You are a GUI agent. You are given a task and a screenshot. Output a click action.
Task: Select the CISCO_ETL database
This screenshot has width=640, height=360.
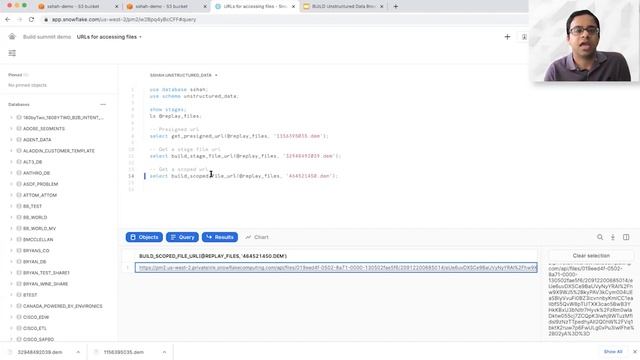click(x=35, y=328)
